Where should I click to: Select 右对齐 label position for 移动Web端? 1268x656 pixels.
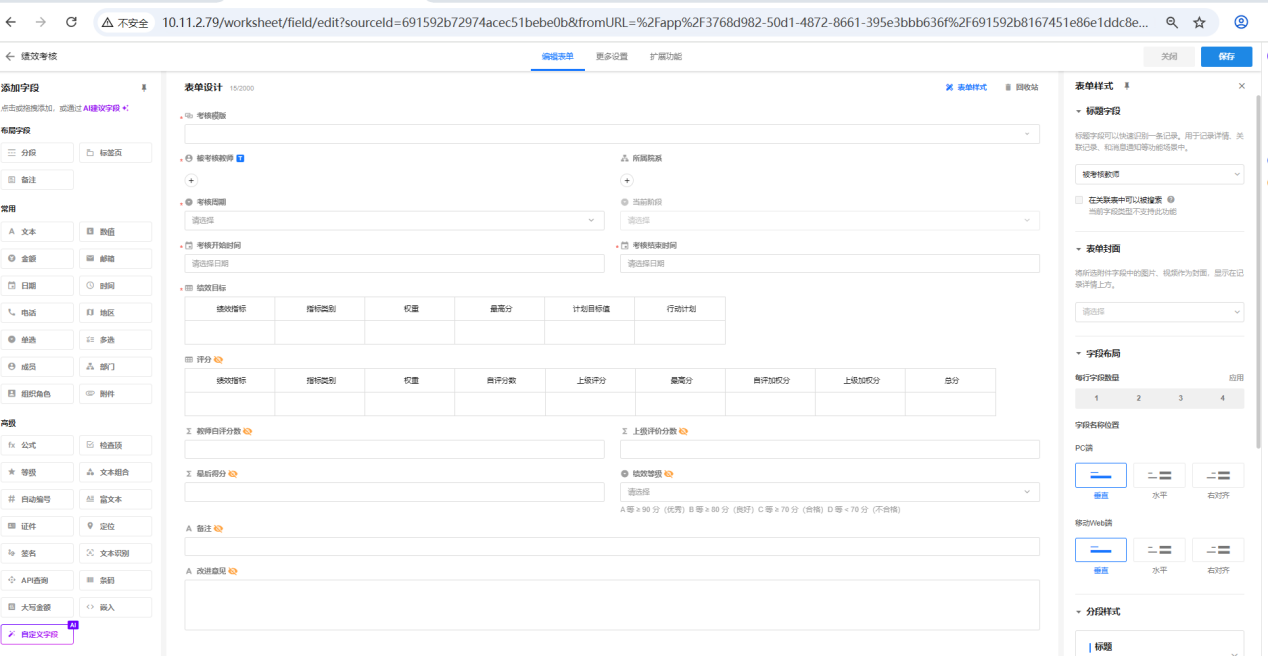1218,551
